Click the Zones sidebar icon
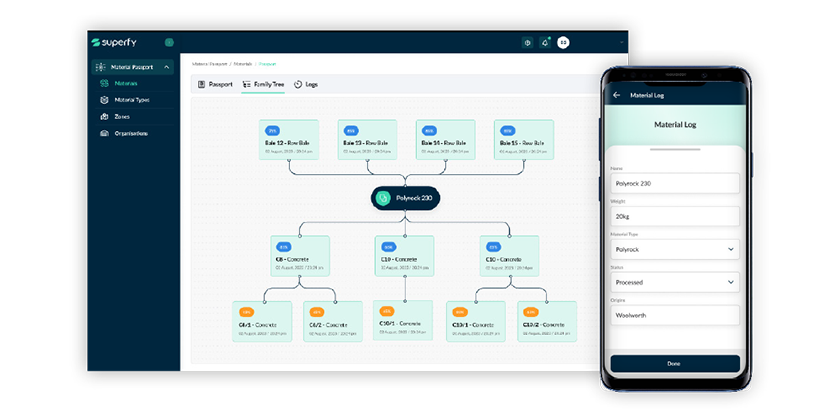Screen dimensions: 840x420 [x=105, y=116]
